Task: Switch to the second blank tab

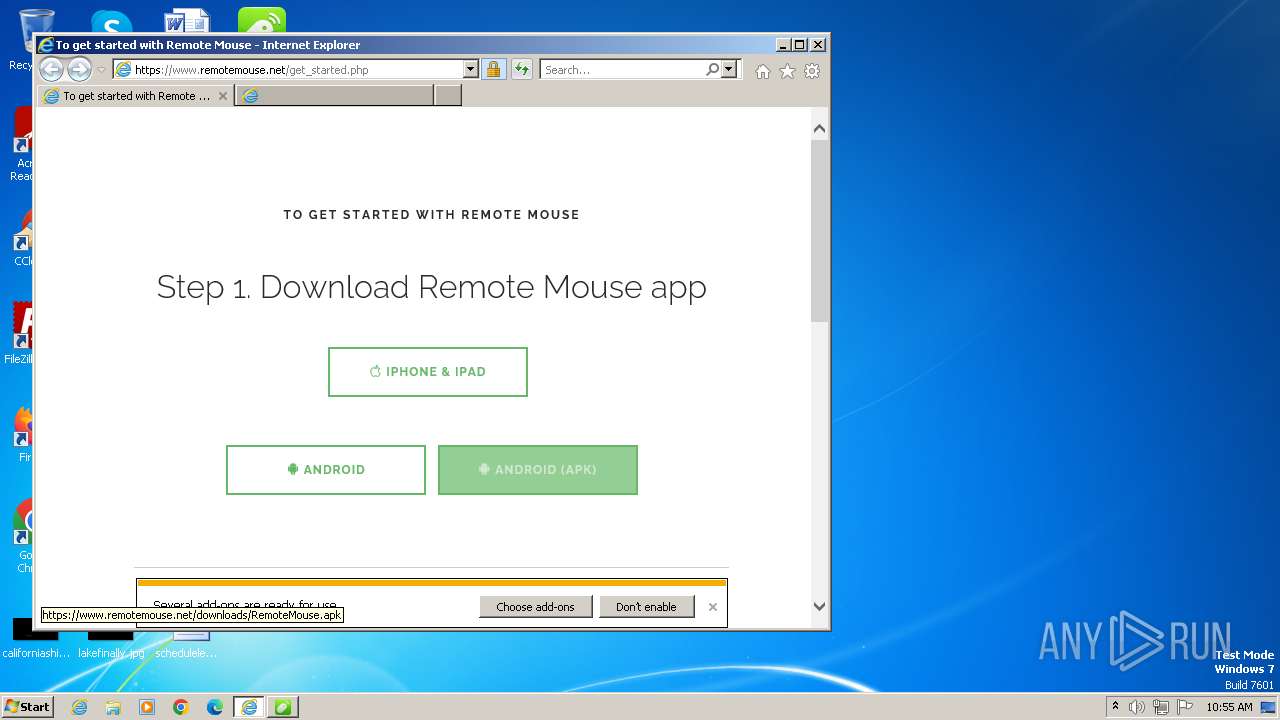Action: 334,96
